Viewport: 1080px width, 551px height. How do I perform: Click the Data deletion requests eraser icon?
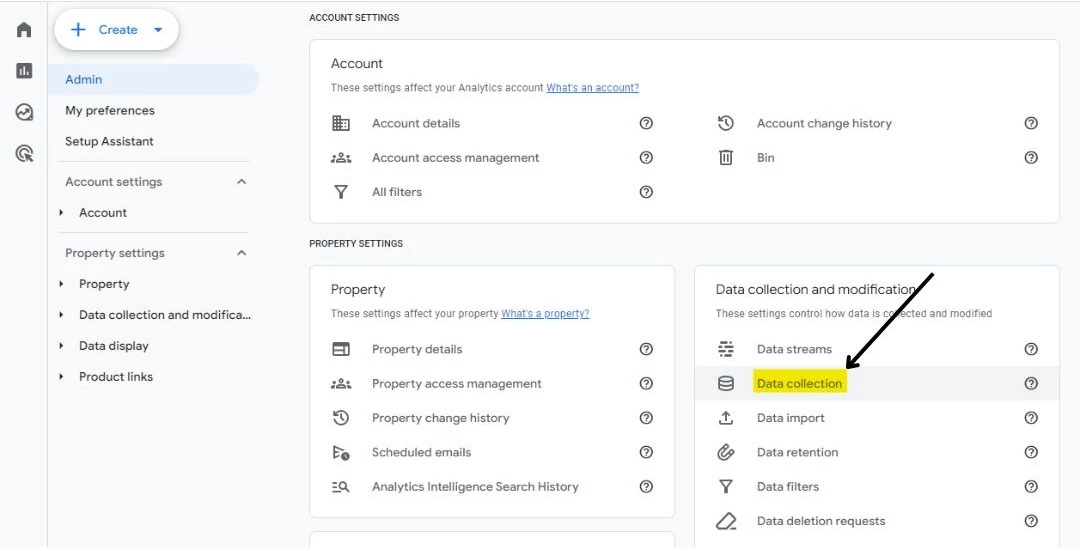[x=726, y=521]
